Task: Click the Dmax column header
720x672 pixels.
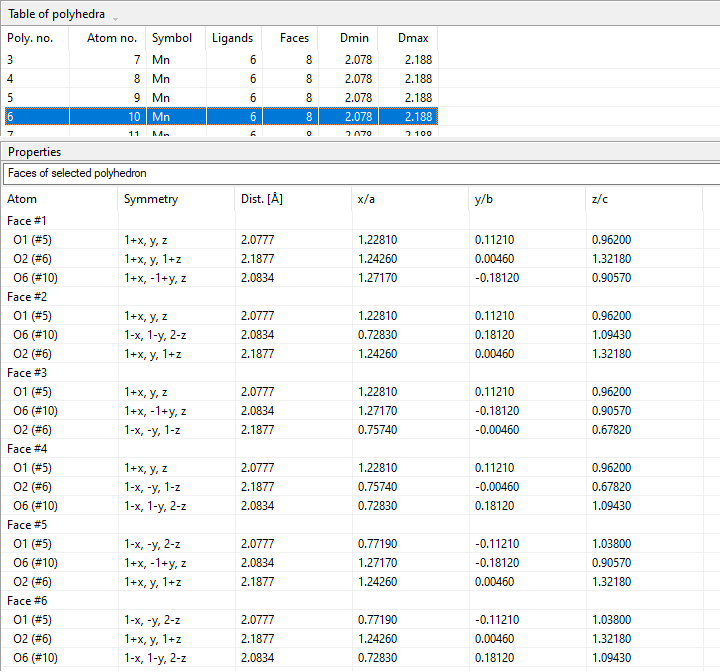Action: point(412,38)
